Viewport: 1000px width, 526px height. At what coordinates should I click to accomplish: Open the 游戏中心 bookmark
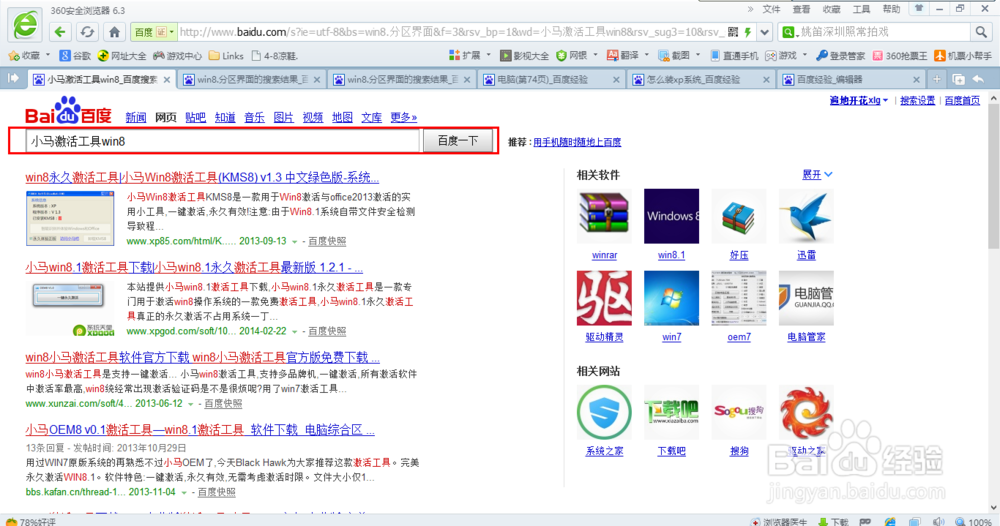(177, 55)
